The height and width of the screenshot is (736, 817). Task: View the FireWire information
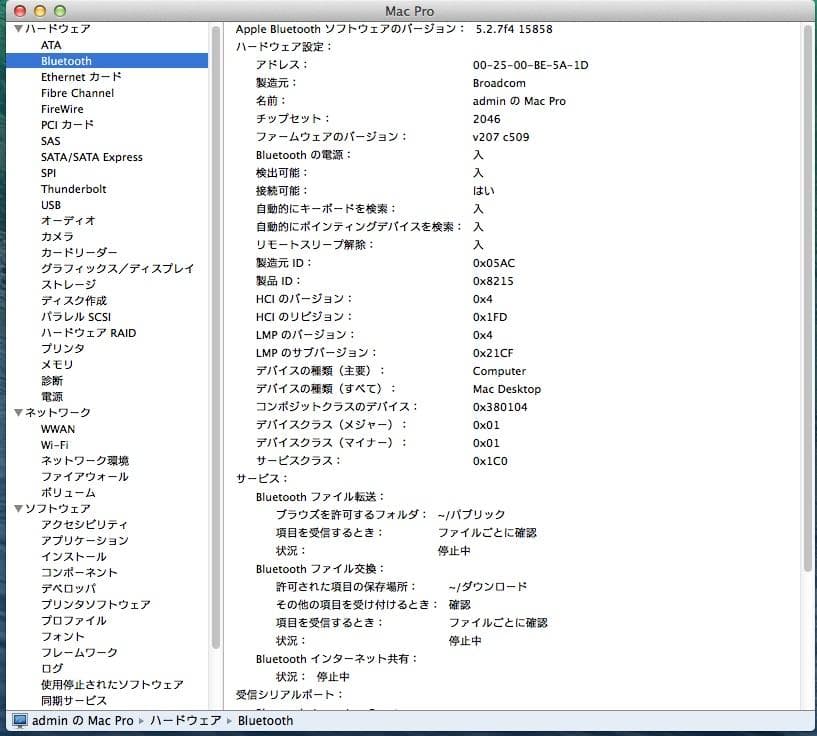(60, 109)
